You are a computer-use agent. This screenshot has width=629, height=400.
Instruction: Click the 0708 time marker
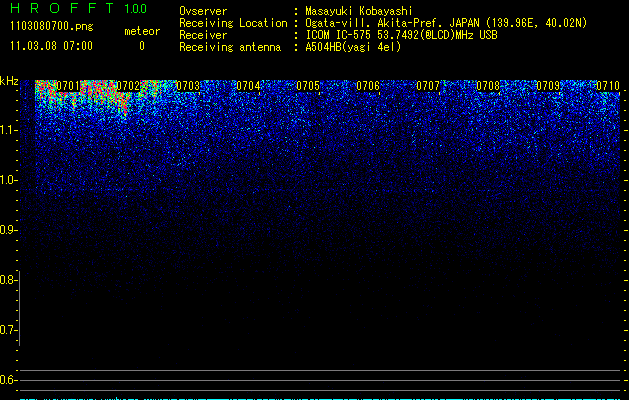click(x=488, y=86)
